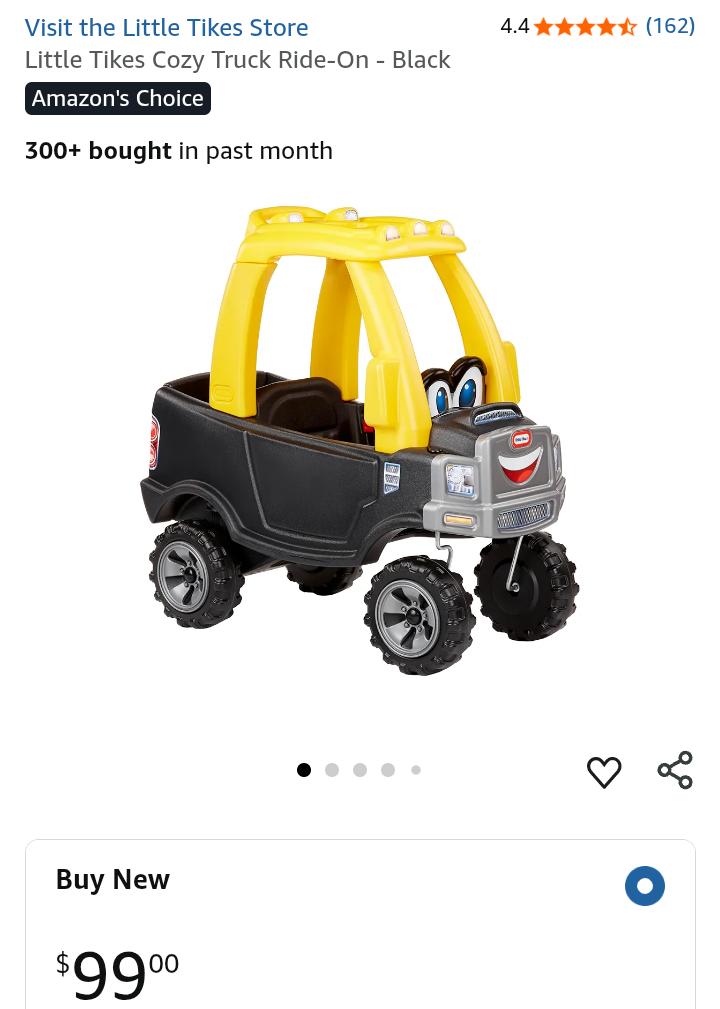The height and width of the screenshot is (1009, 720).
Task: Enlarge the Cozy Truck product photo
Action: click(360, 440)
